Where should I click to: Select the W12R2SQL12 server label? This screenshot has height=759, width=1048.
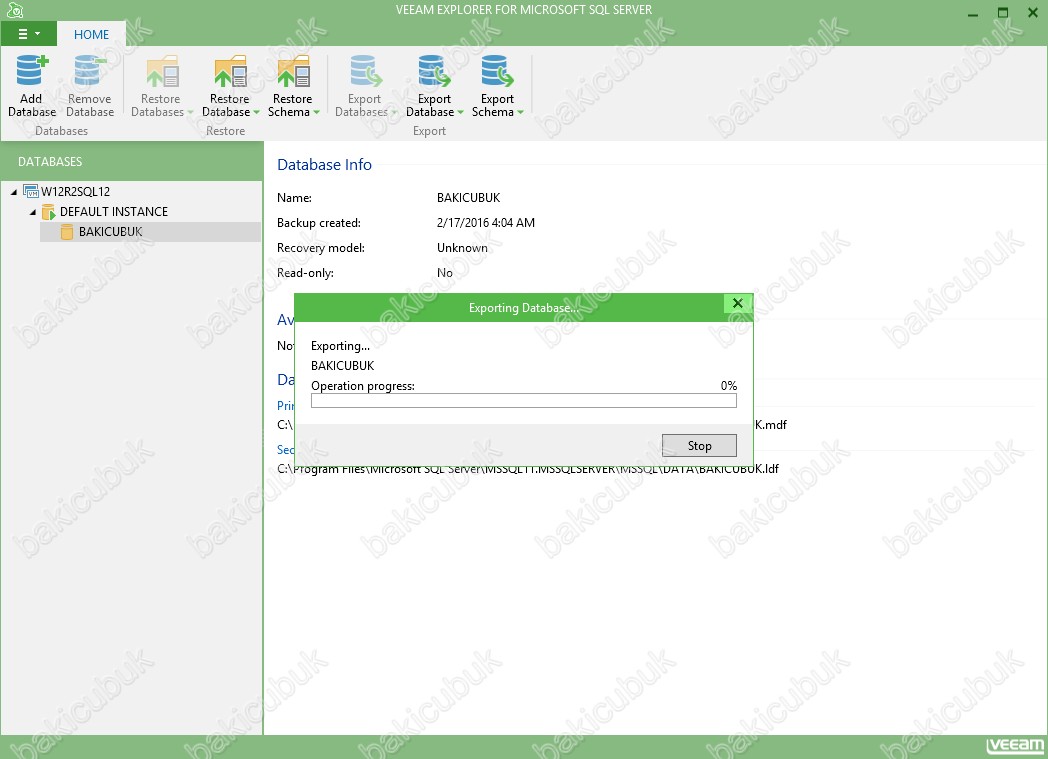(x=76, y=192)
